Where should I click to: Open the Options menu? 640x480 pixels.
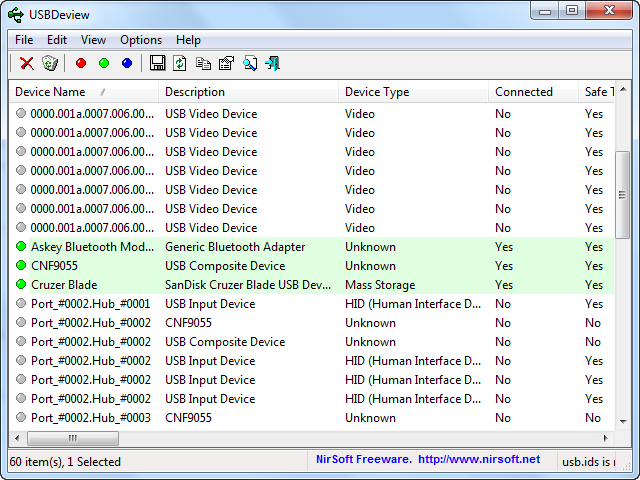(x=141, y=40)
